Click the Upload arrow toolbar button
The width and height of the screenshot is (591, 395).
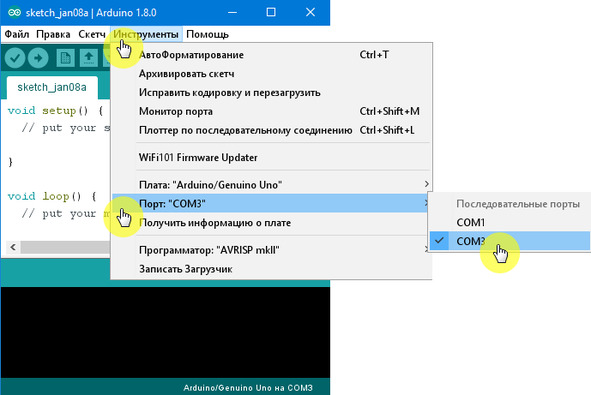(x=38, y=58)
